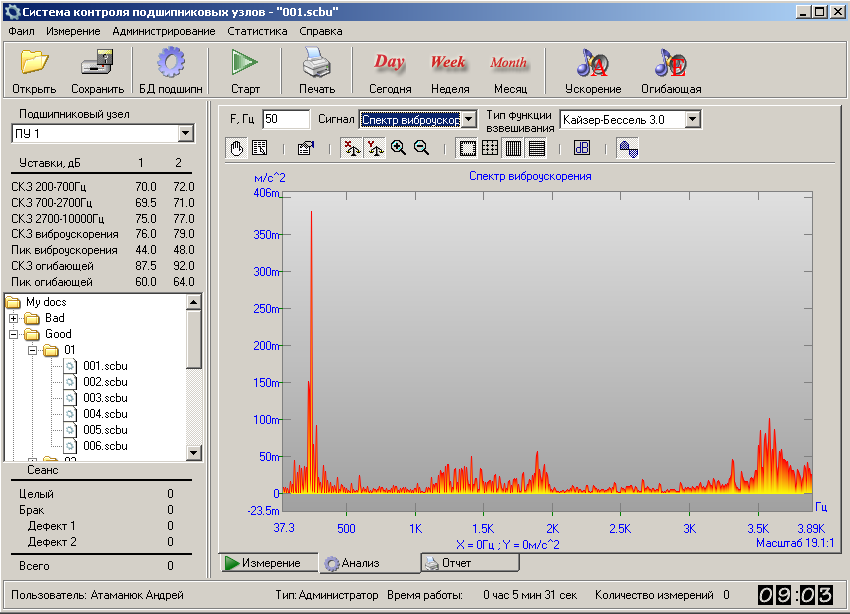Zoom in with the plus magnifier
Viewport: 850px width, 614px height.
pos(398,148)
